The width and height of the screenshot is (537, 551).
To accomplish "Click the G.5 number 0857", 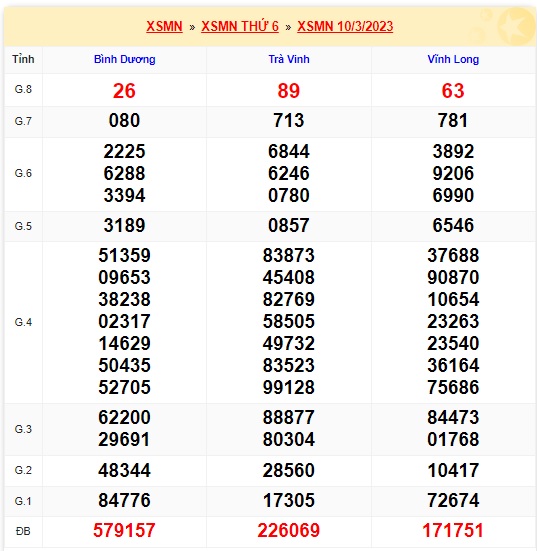I will coord(289,225).
